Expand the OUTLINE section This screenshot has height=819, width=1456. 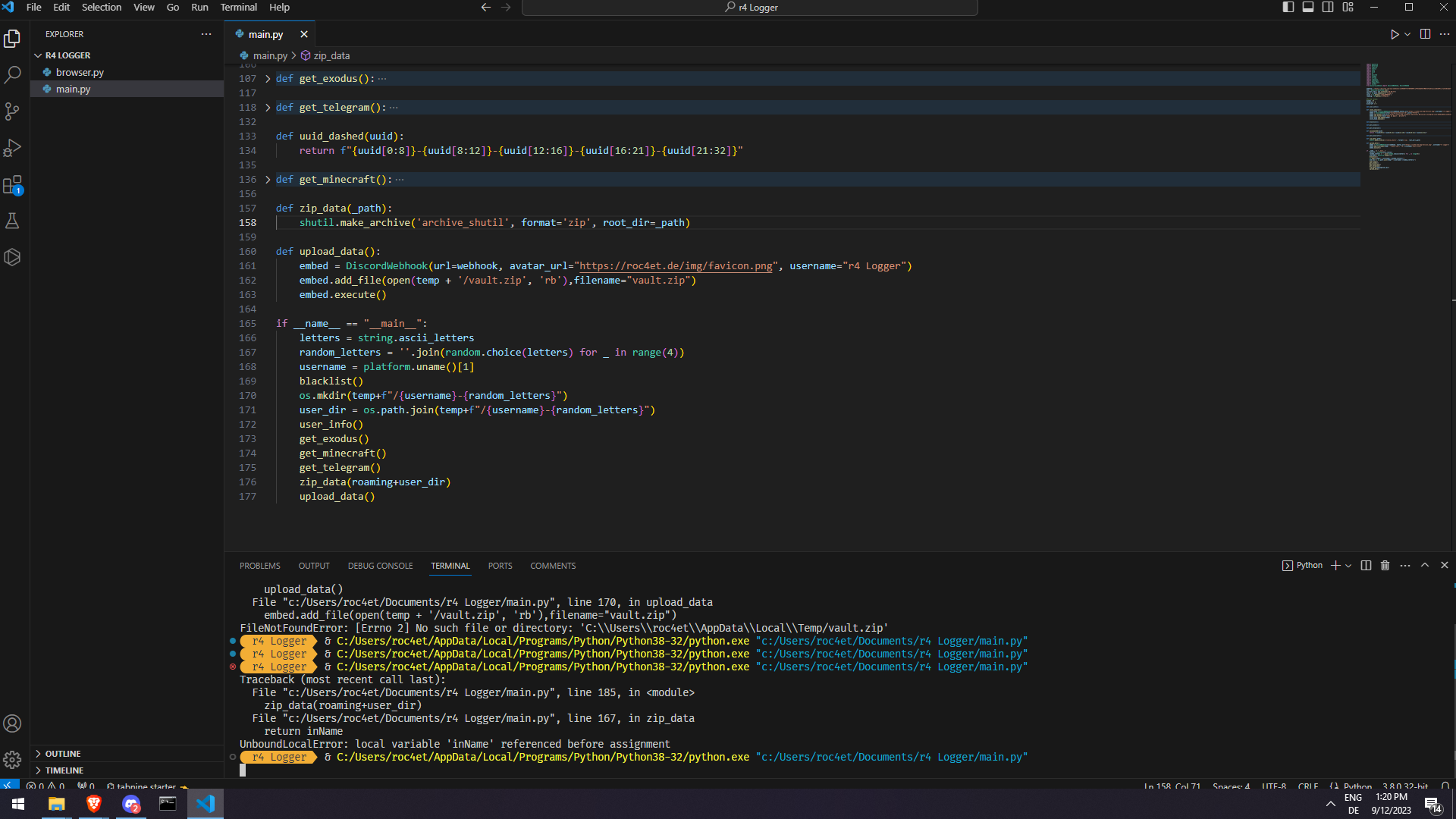[x=62, y=754]
